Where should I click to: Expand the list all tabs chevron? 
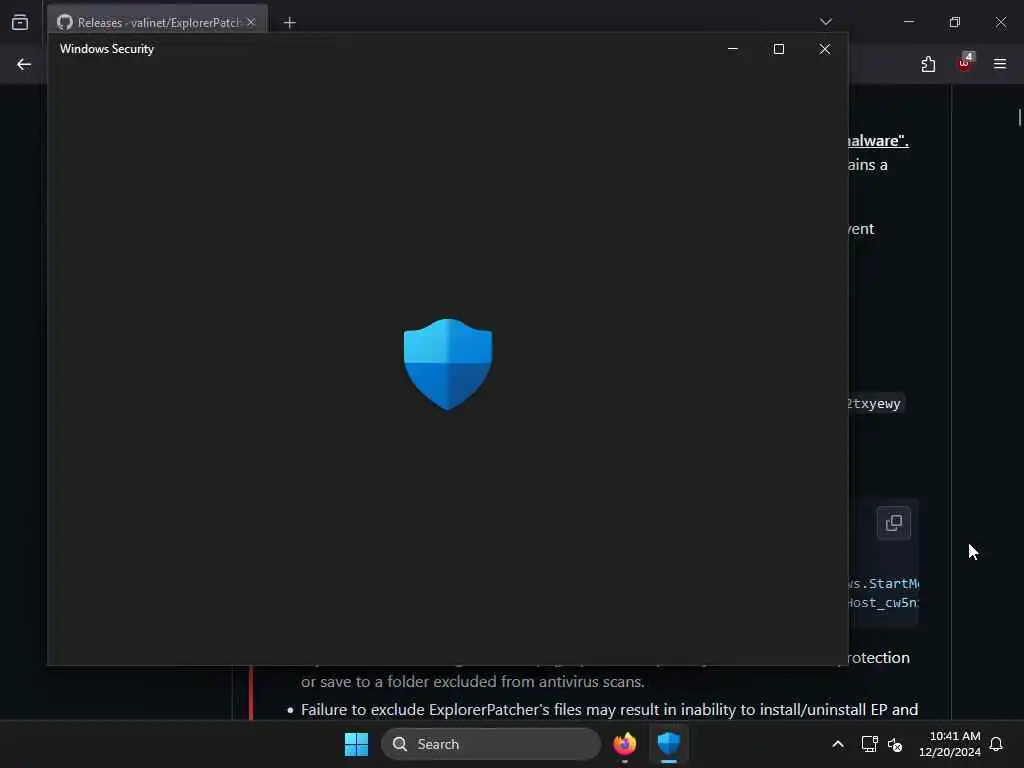825,22
